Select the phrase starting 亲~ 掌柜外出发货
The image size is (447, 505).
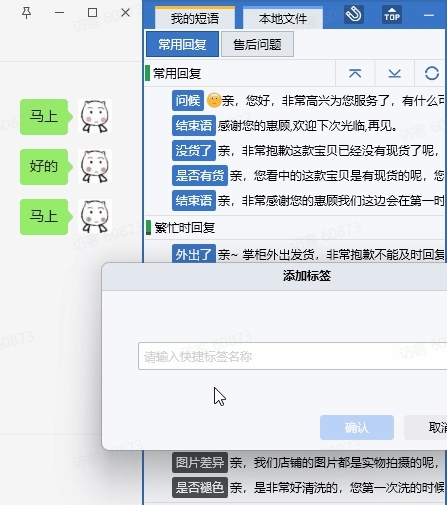click(331, 255)
